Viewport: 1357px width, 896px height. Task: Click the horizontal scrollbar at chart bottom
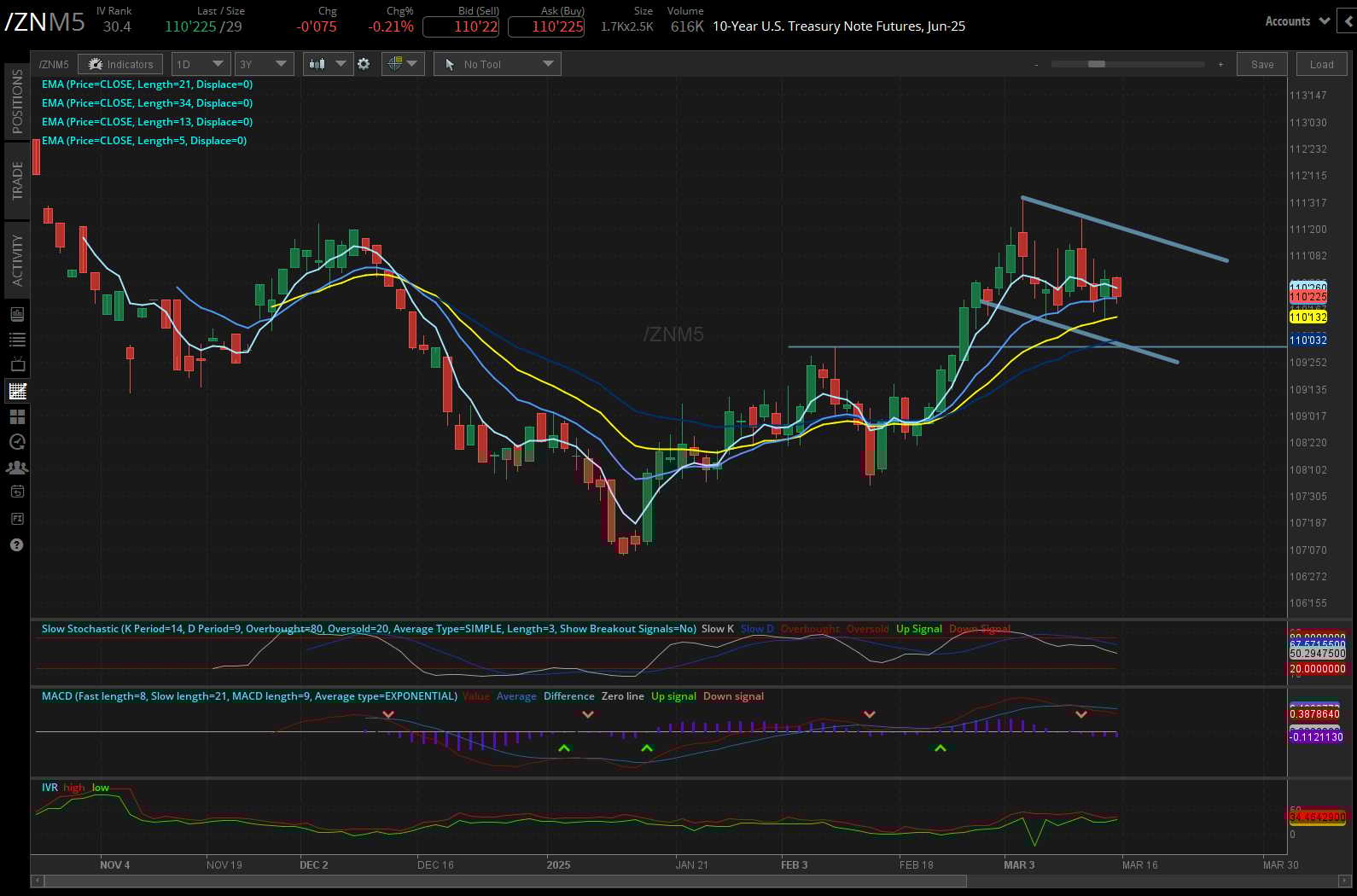(504, 881)
